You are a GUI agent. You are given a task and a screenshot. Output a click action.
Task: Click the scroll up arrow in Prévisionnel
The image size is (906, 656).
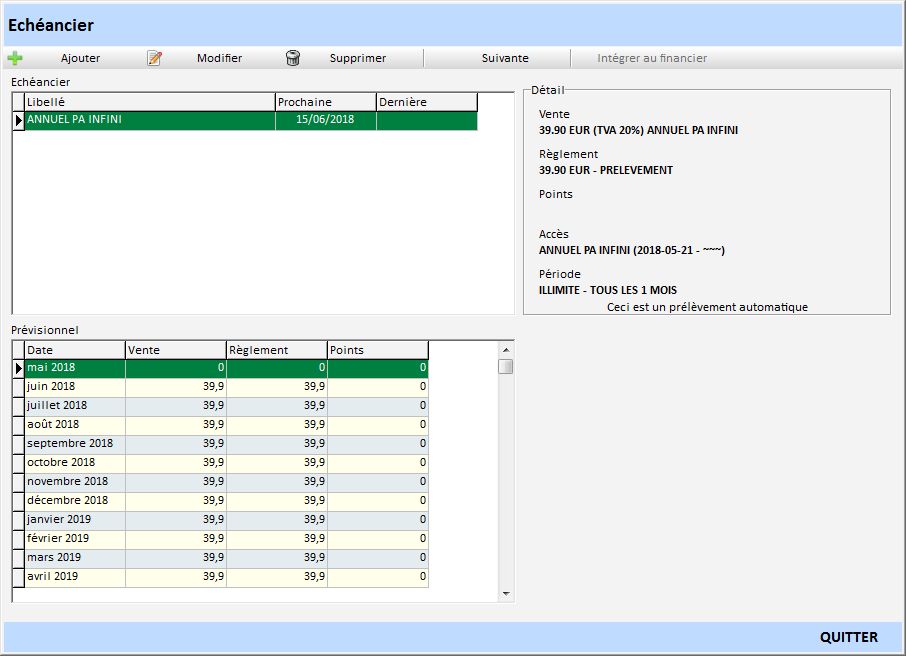coord(506,350)
